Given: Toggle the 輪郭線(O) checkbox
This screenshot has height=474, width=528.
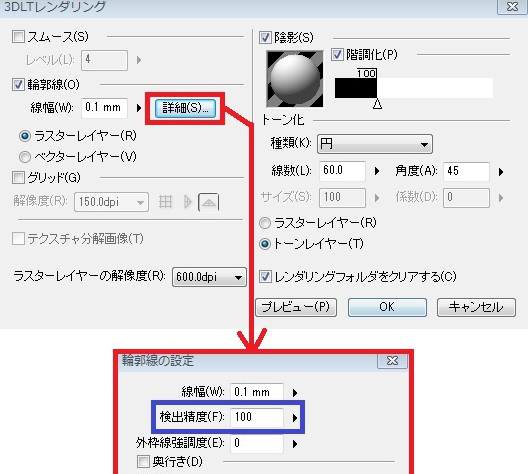Looking at the screenshot, I should (x=18, y=84).
